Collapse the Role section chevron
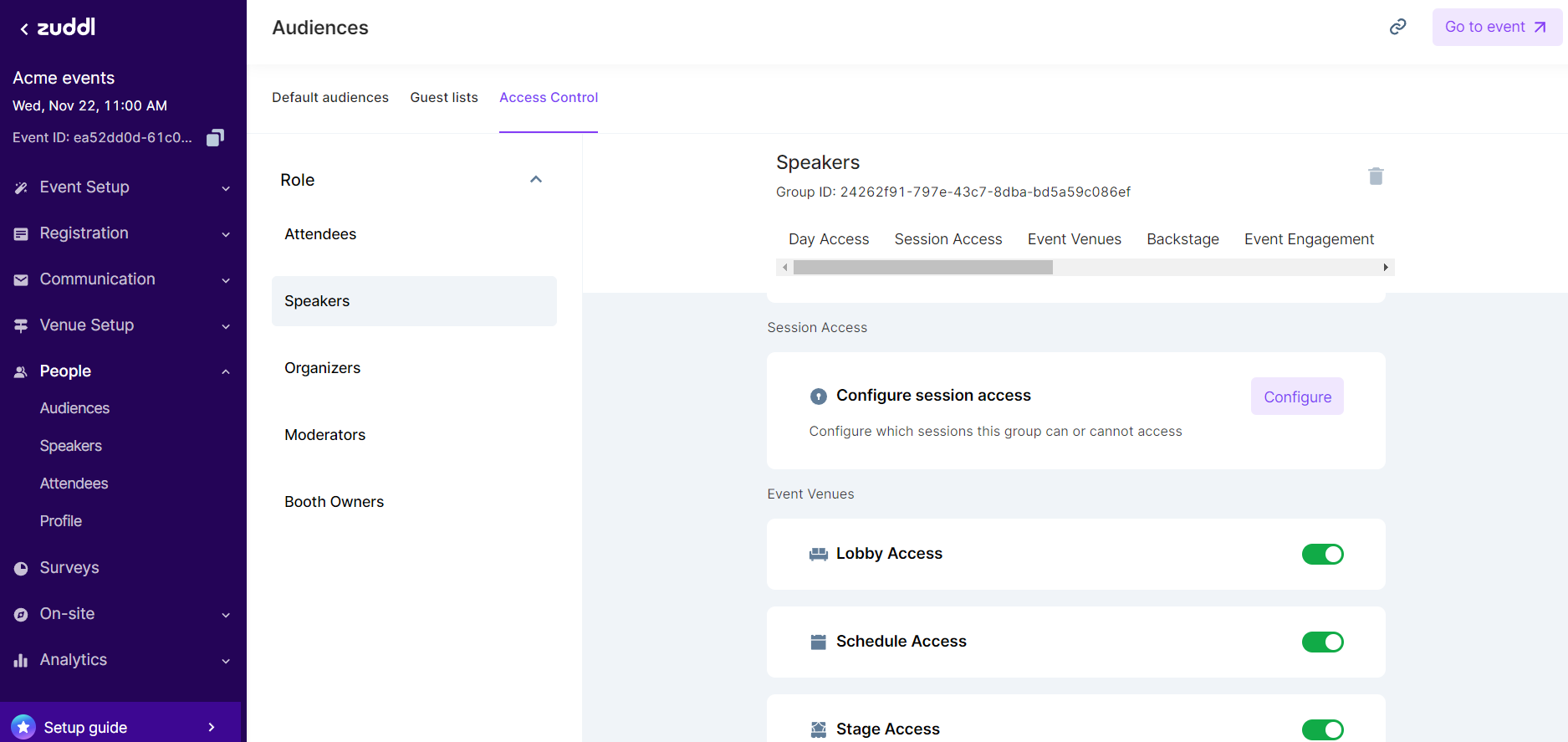This screenshot has height=742, width=1568. [x=536, y=179]
